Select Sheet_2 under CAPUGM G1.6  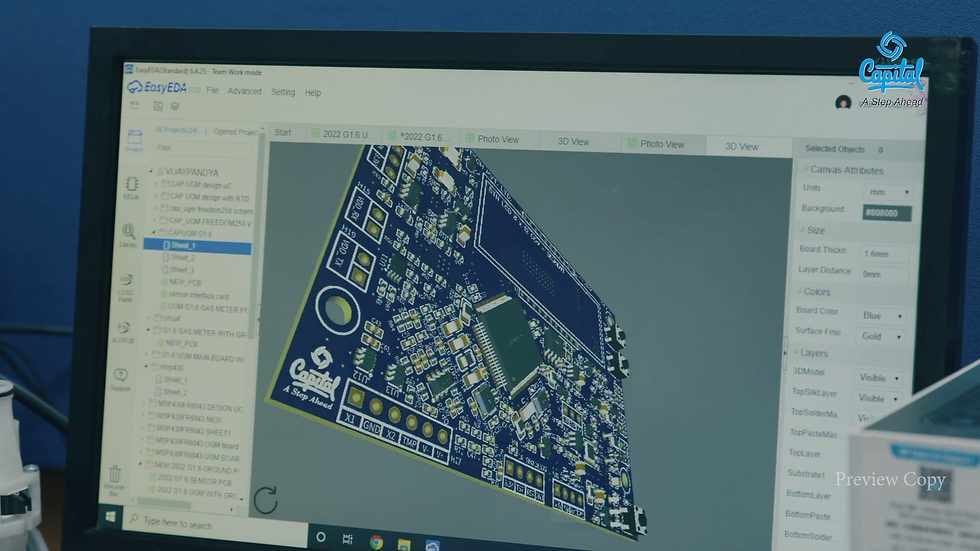click(x=182, y=258)
